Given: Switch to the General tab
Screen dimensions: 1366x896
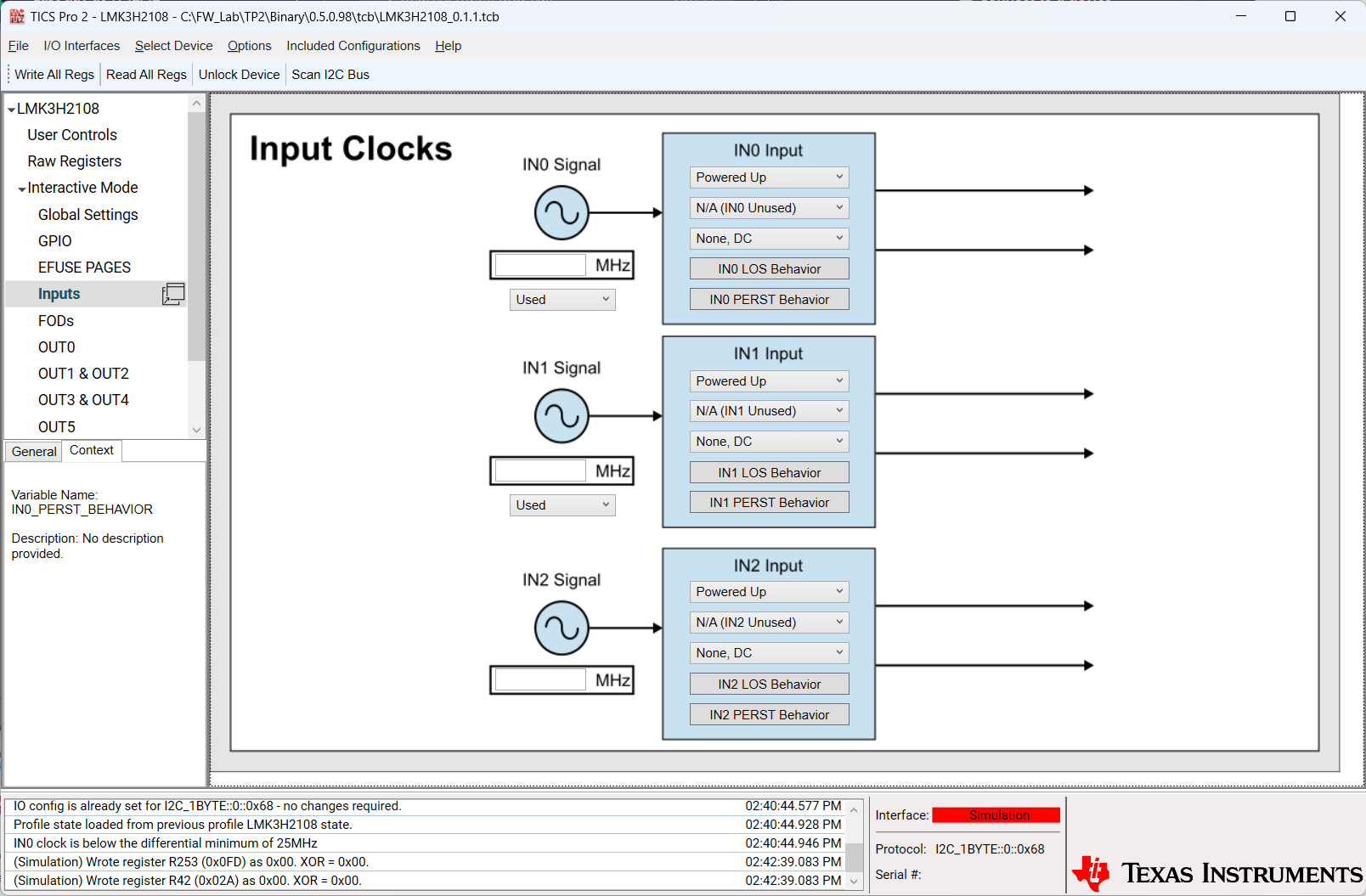Looking at the screenshot, I should (33, 450).
